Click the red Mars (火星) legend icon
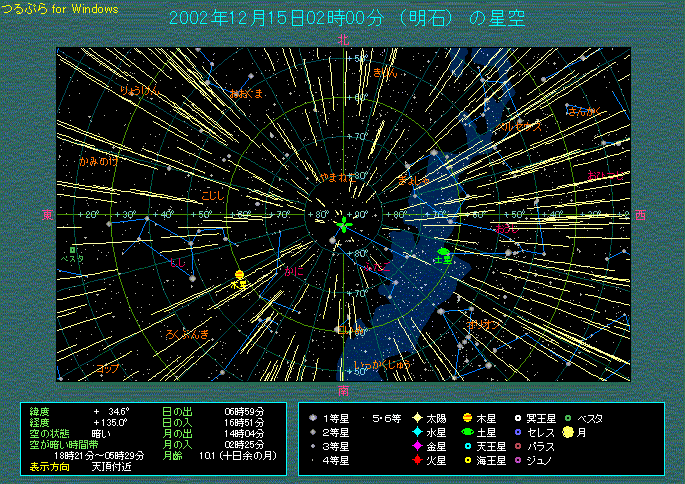 click(417, 460)
